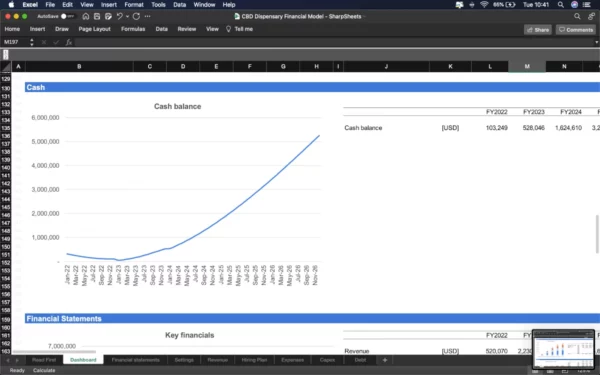
Task: Click the horizontal scrollbar thumb
Action: click(54, 352)
